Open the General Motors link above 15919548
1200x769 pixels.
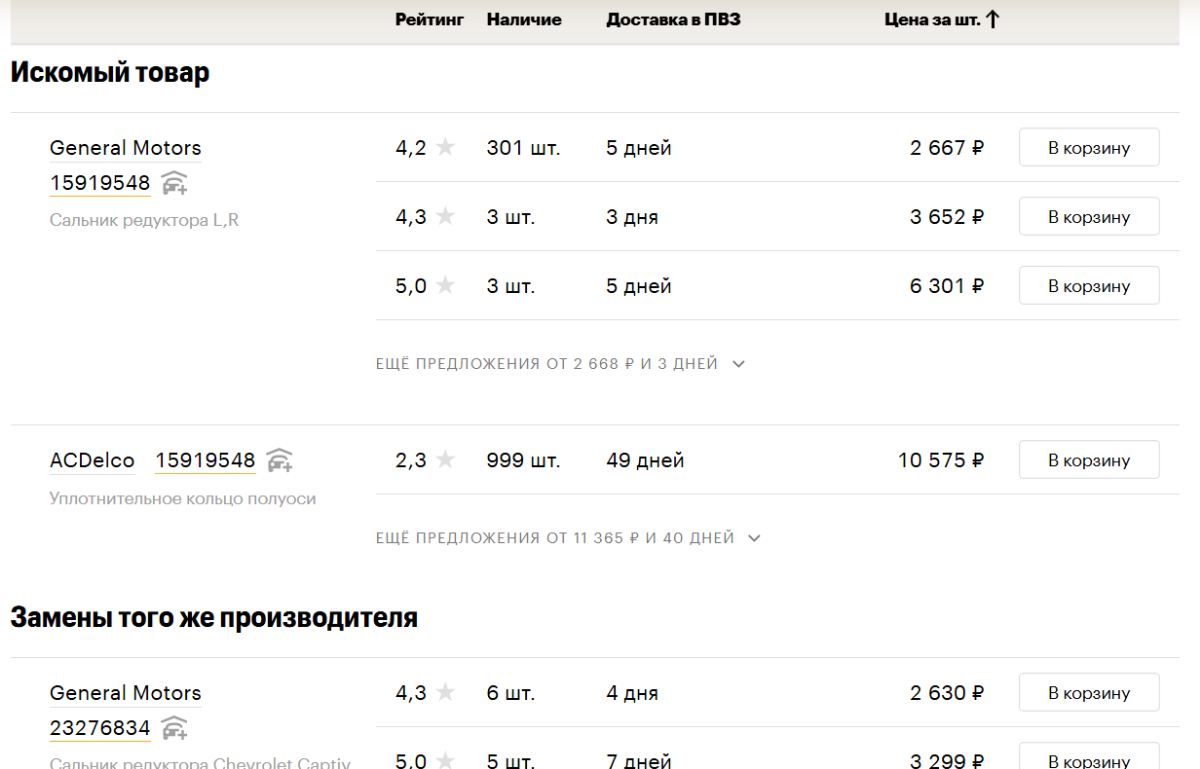click(125, 148)
